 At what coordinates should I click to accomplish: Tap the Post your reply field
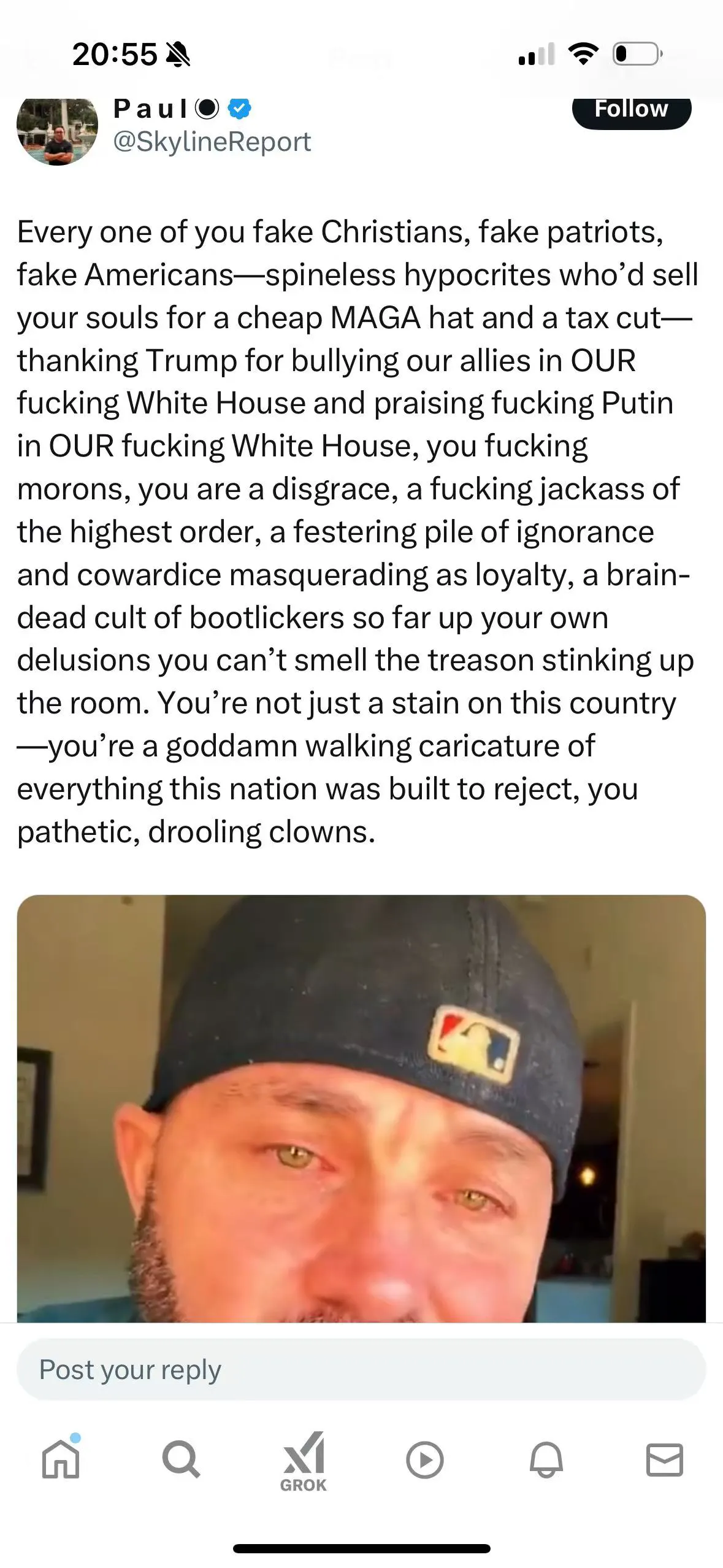[361, 1369]
